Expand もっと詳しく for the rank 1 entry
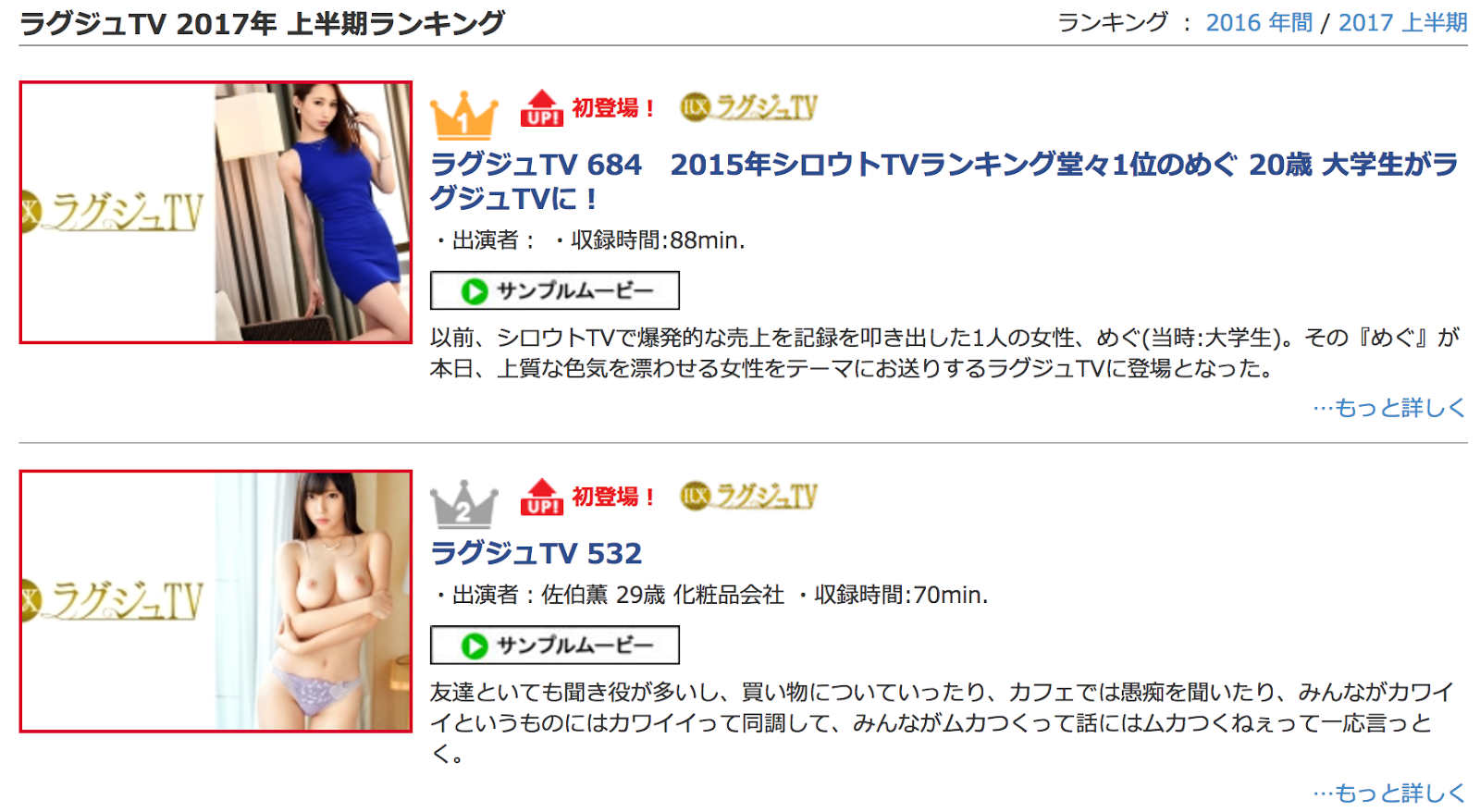Screen dimensions: 1480x812 point(1388,407)
